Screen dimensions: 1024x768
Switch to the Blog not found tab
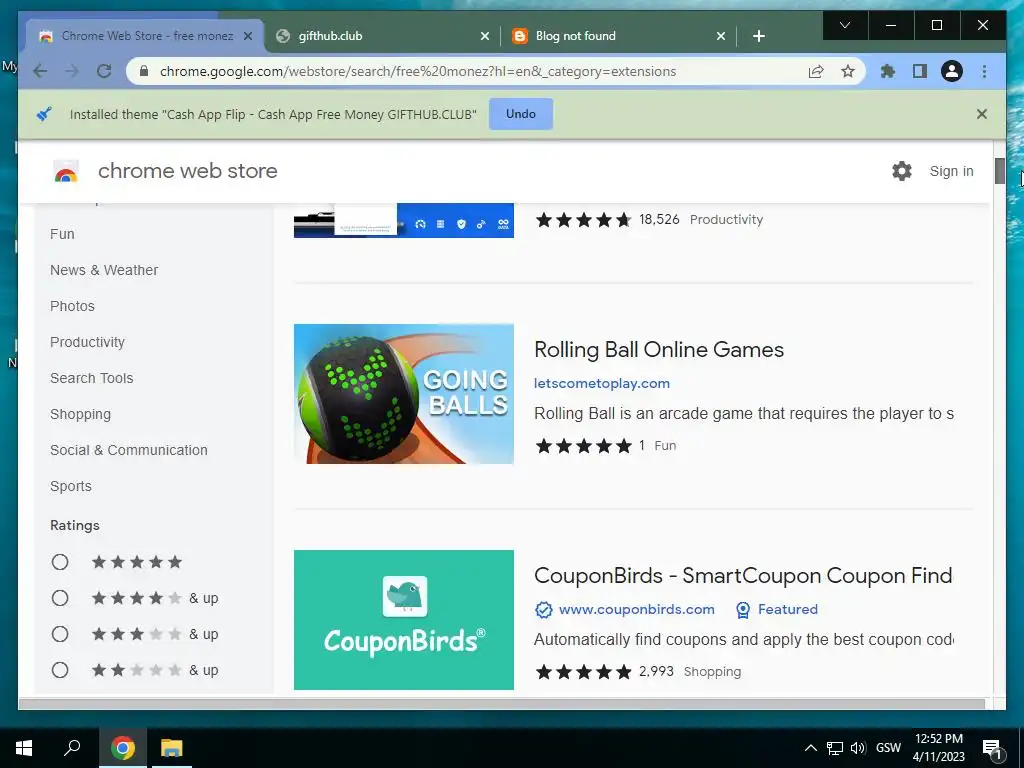[619, 36]
